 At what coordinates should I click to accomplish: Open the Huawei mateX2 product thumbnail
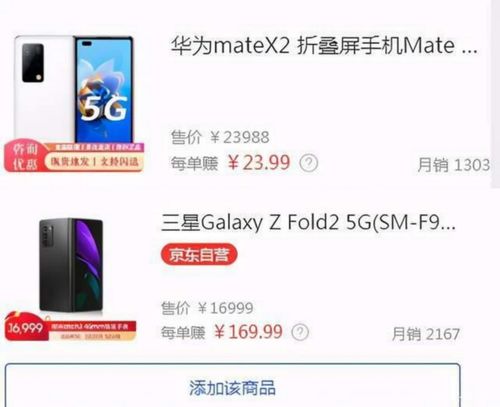pyautogui.click(x=74, y=103)
